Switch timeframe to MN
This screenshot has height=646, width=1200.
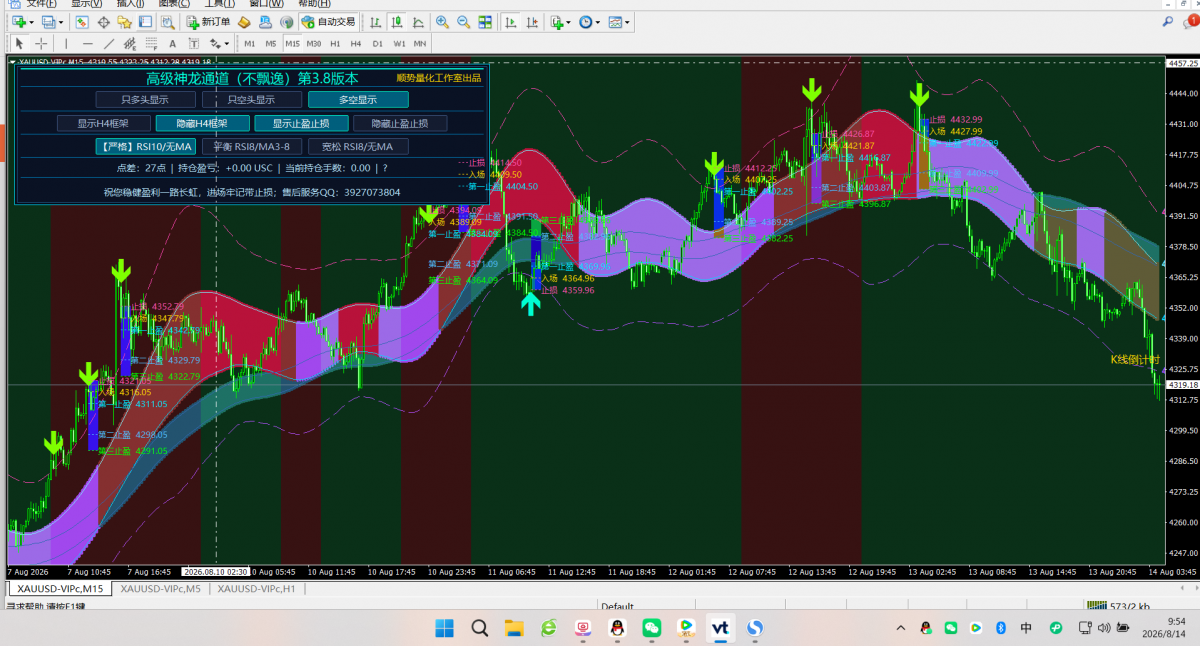pyautogui.click(x=419, y=44)
